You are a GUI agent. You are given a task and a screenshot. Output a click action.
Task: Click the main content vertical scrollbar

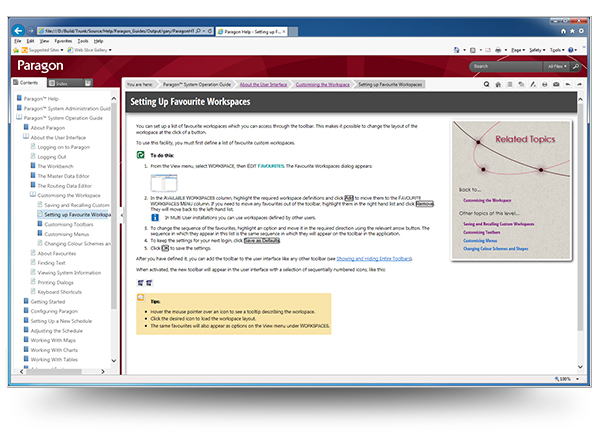click(580, 233)
